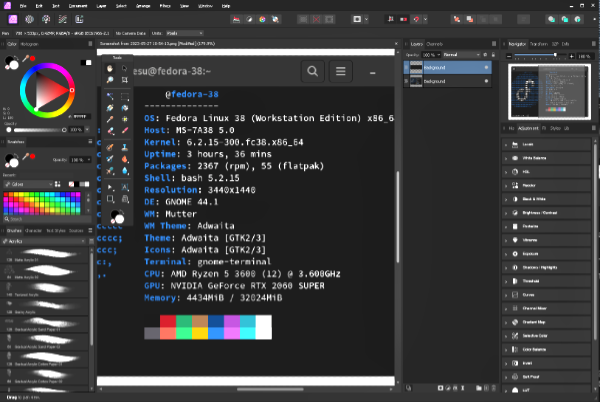Open the Layer menu
The image size is (600, 402).
pyautogui.click(x=101, y=6)
